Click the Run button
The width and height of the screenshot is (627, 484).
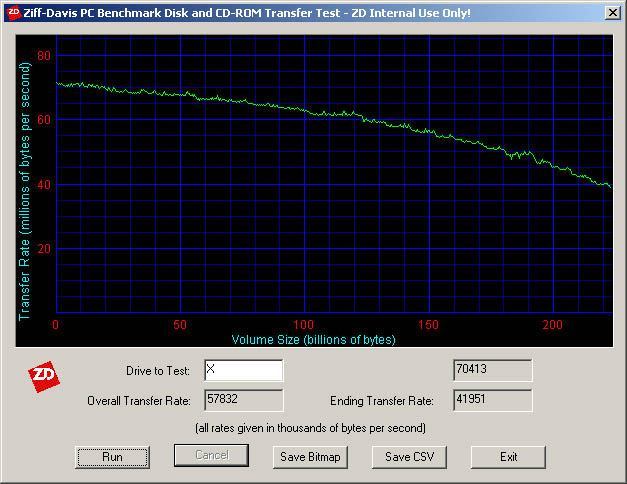(x=112, y=457)
